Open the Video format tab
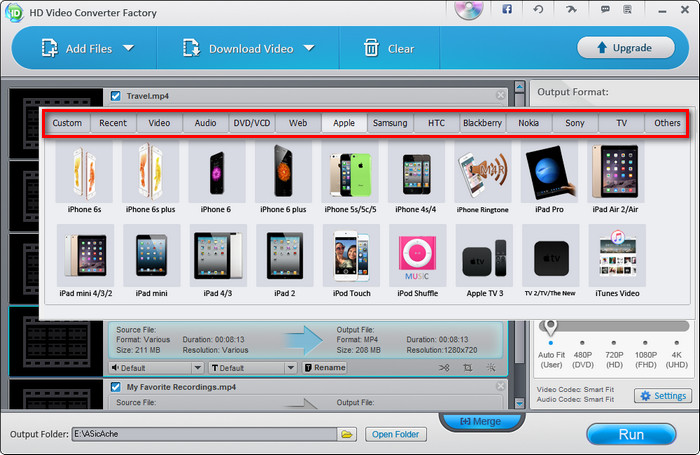This screenshot has width=700, height=455. coord(159,123)
